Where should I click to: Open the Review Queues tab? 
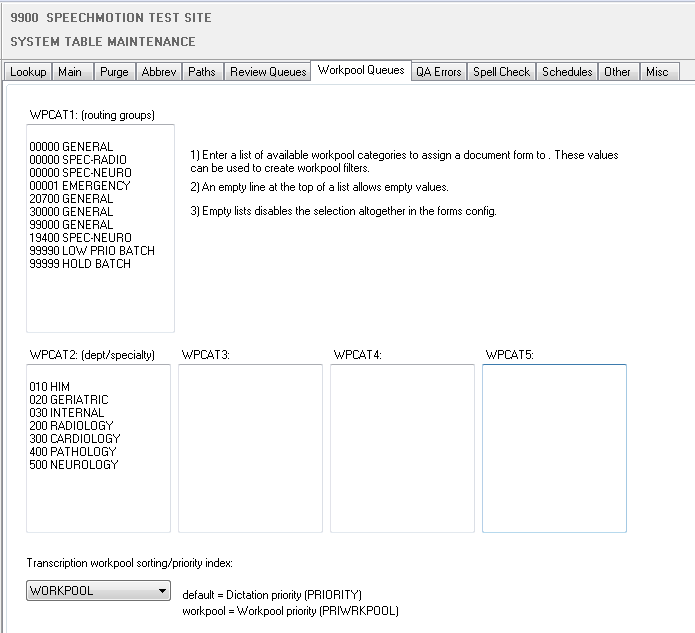(268, 72)
